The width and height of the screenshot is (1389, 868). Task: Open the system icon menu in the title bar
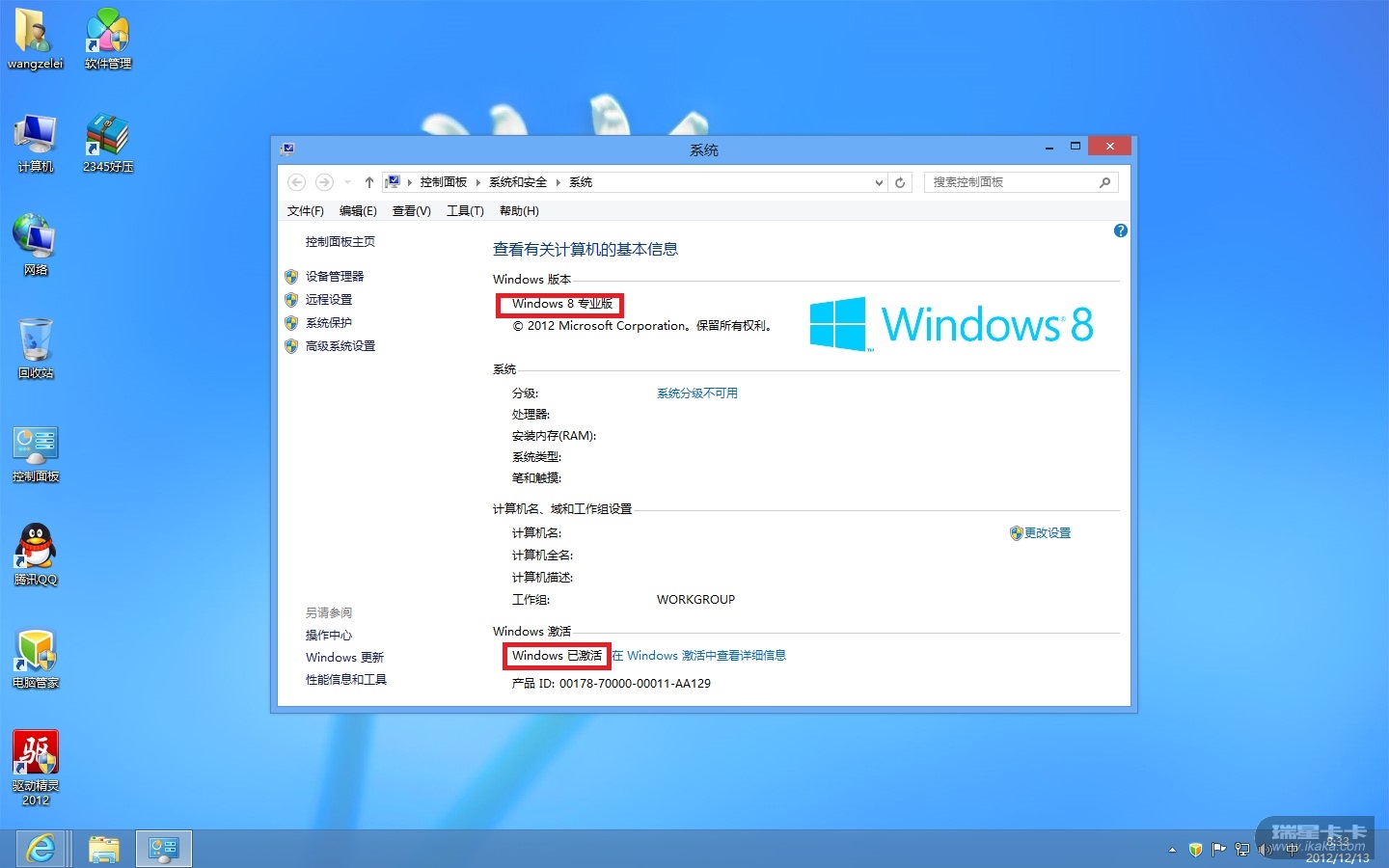coord(286,149)
